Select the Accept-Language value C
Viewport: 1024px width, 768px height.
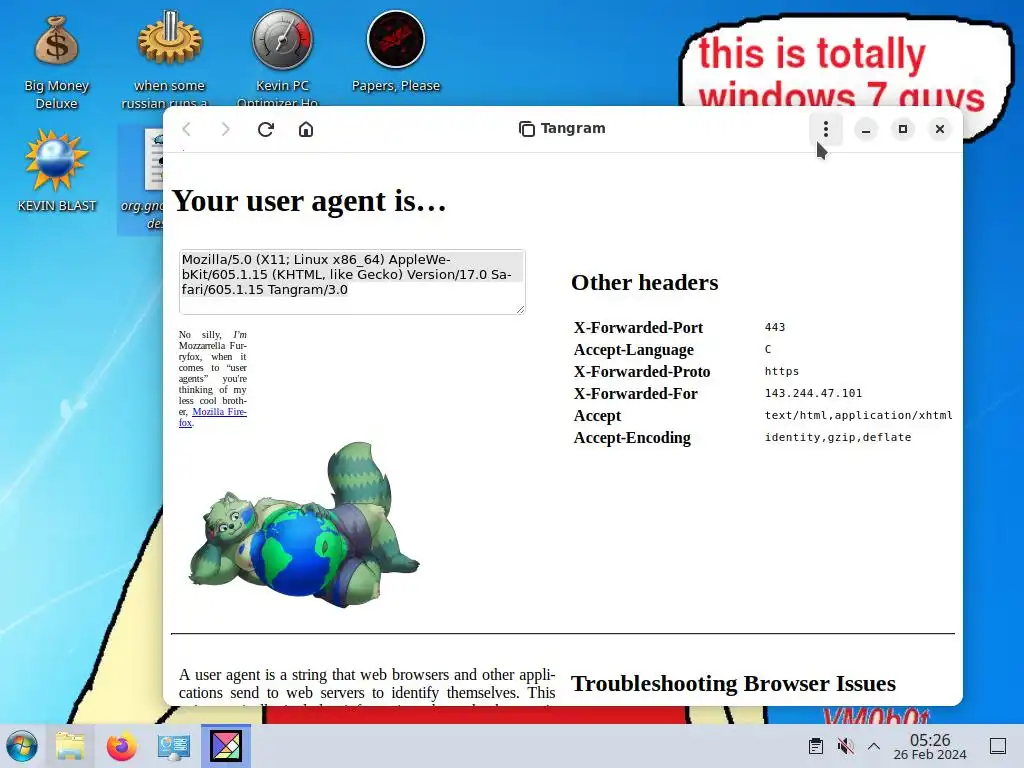768,349
